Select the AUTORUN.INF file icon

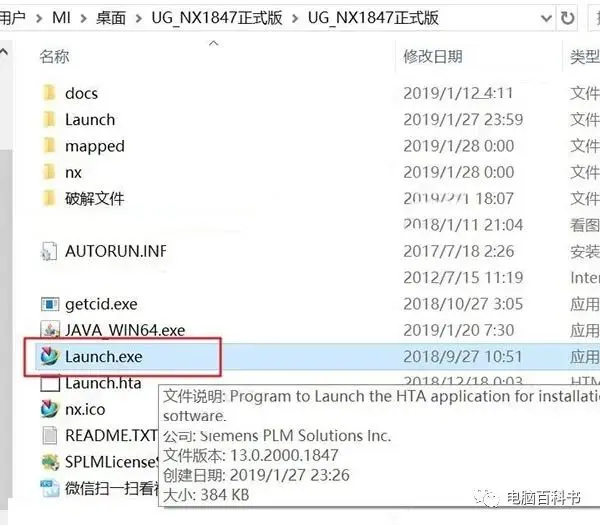(x=49, y=251)
